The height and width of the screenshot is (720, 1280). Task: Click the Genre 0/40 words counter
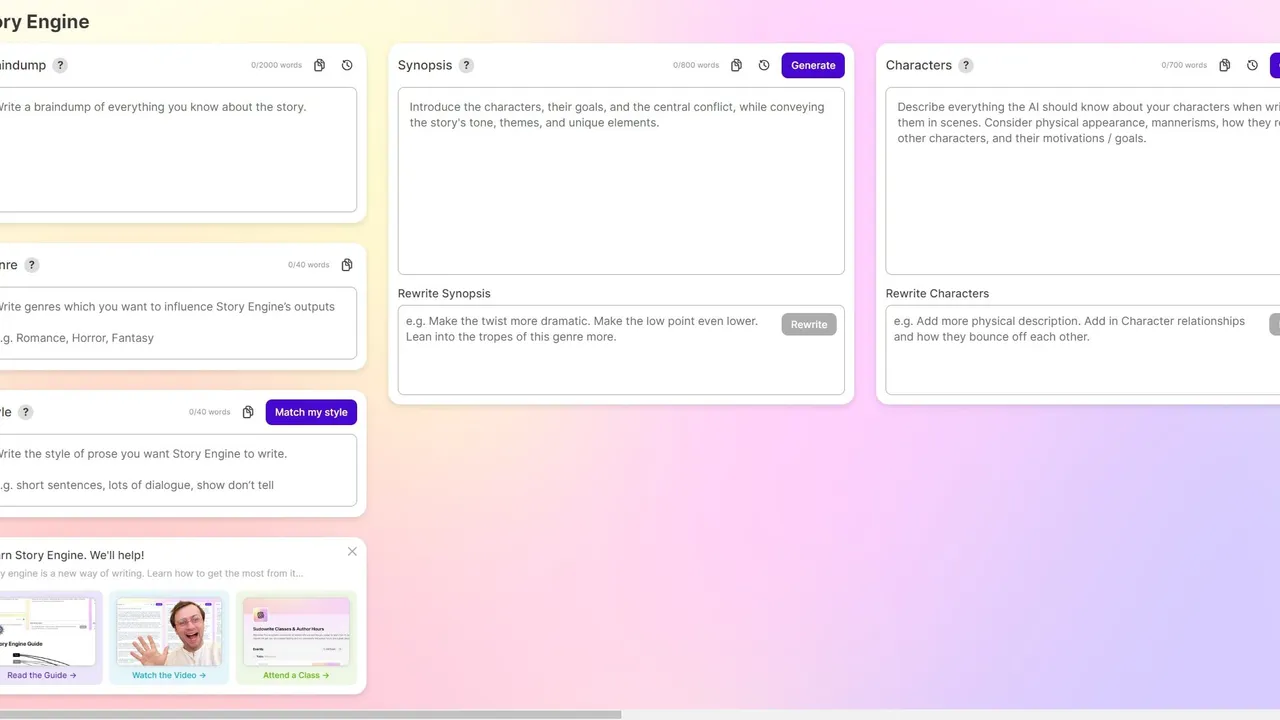point(309,265)
